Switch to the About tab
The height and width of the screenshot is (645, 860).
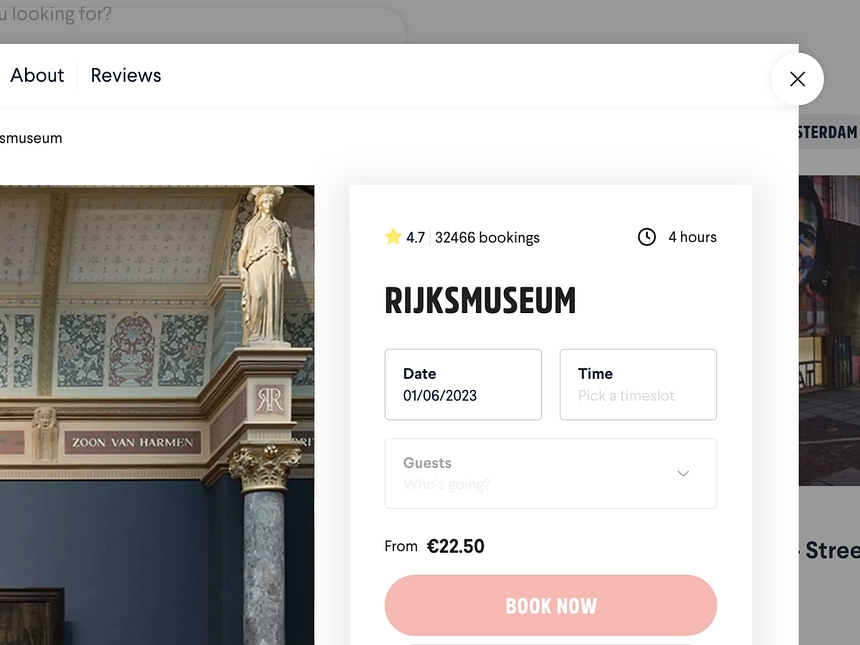pos(37,75)
